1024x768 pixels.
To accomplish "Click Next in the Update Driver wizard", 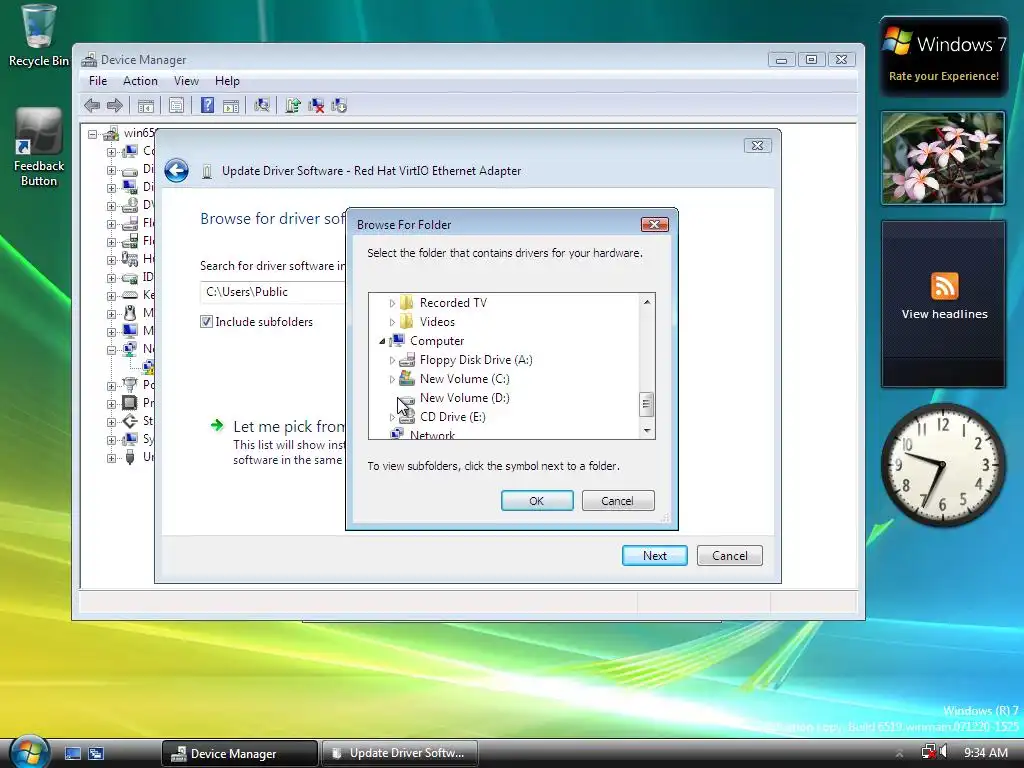I will 654,556.
